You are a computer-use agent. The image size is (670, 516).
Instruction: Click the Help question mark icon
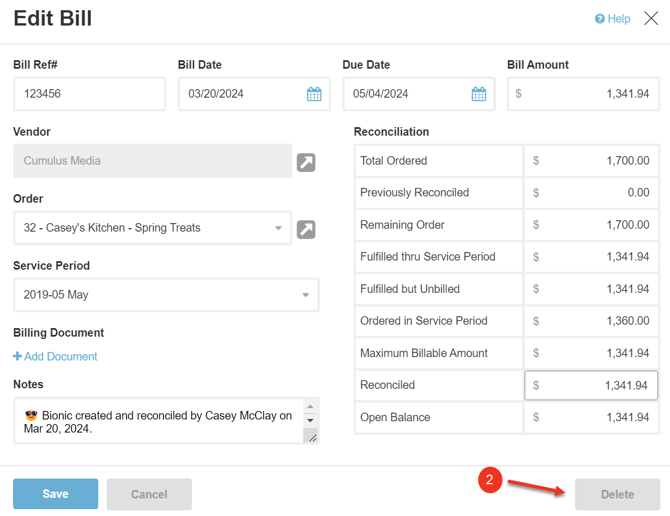tap(600, 19)
